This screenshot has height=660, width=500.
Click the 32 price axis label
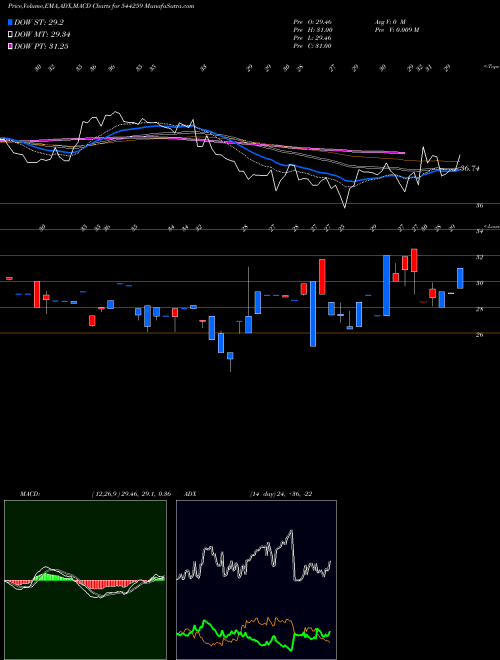pos(480,257)
